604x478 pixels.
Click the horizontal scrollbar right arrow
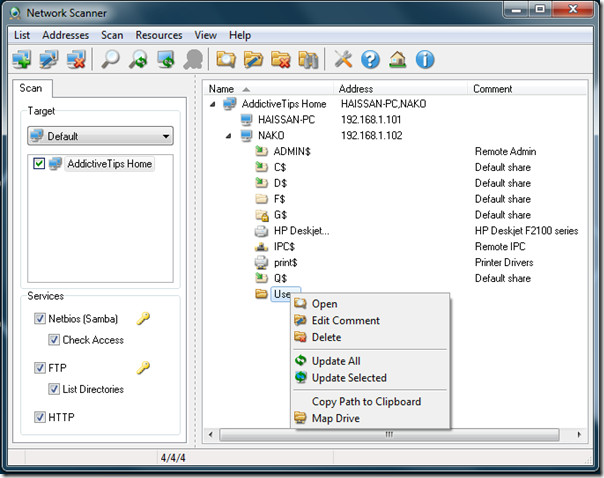[579, 434]
